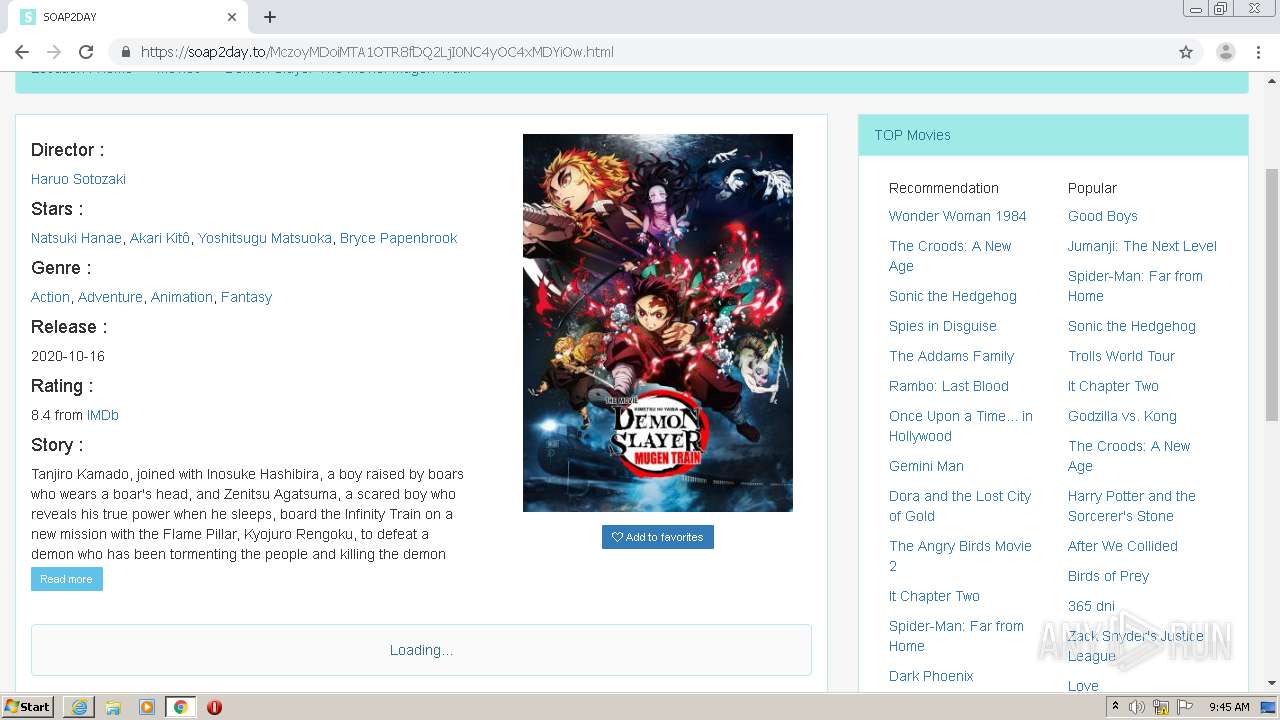This screenshot has height=720, width=1280.
Task: Open Action Center flag tray icon
Action: [x=1184, y=707]
